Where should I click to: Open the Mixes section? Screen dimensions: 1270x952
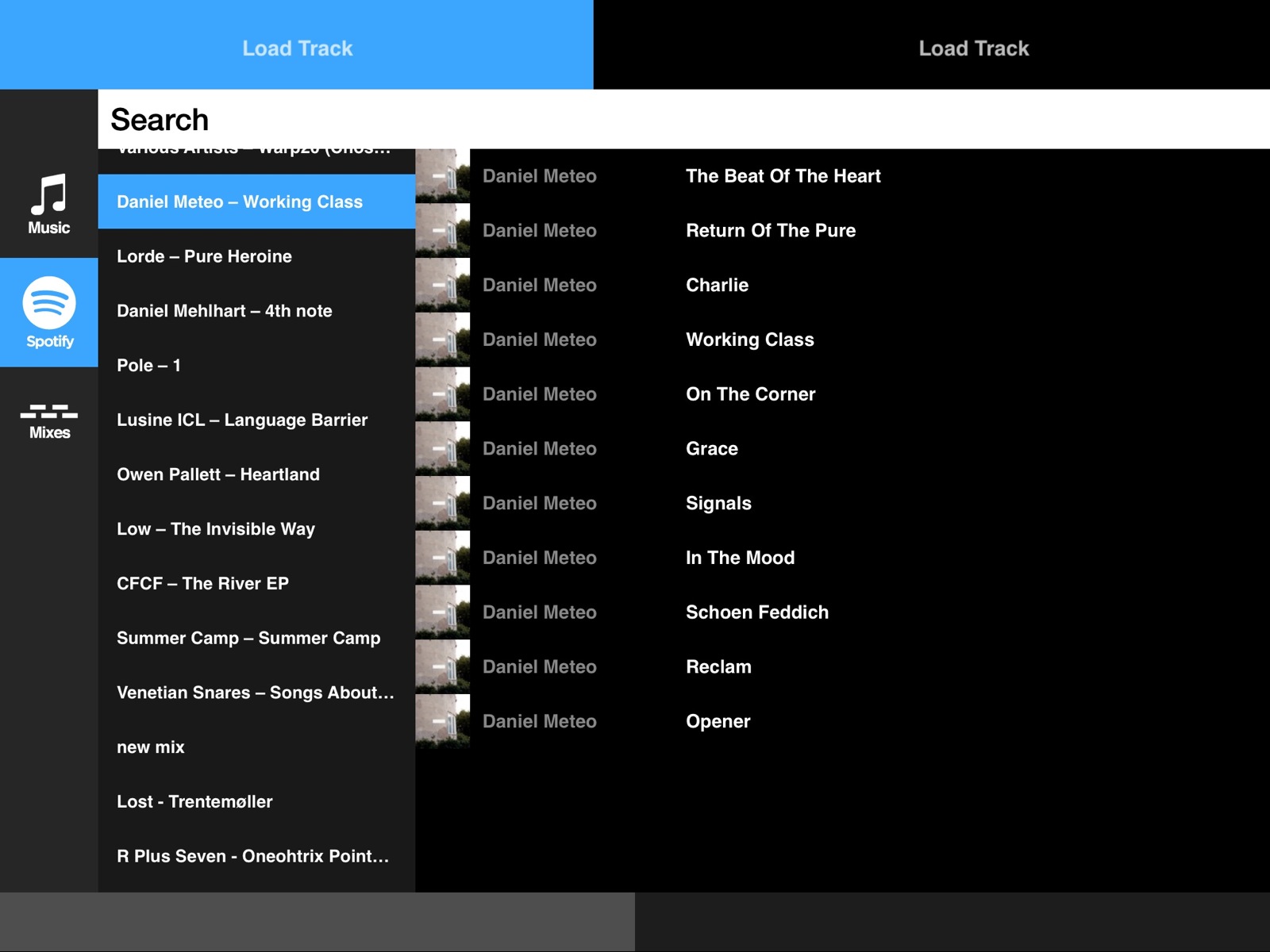point(48,420)
